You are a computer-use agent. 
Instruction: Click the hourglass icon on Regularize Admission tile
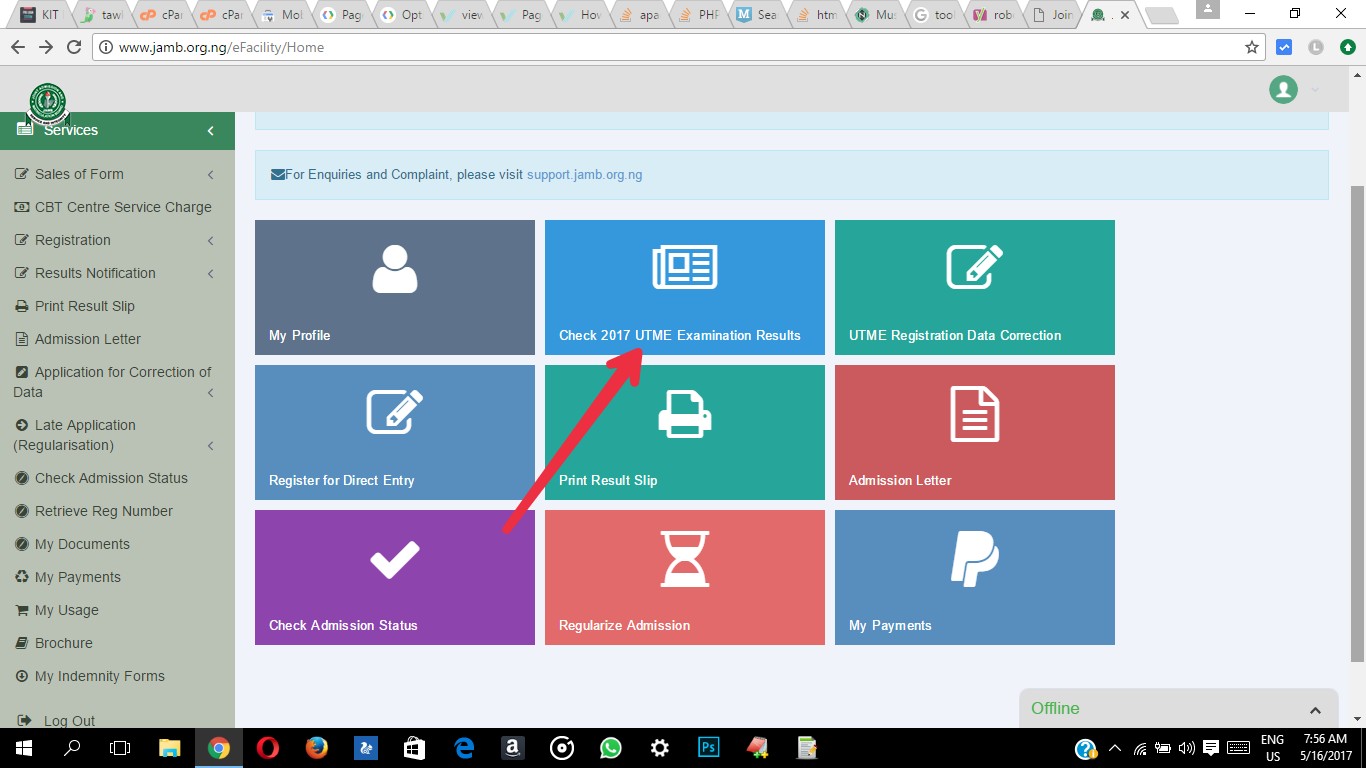click(x=685, y=559)
